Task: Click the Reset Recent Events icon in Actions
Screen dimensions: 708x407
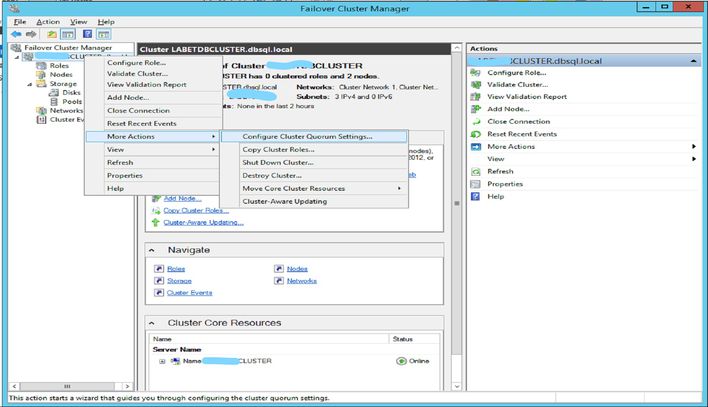Action: [475, 134]
